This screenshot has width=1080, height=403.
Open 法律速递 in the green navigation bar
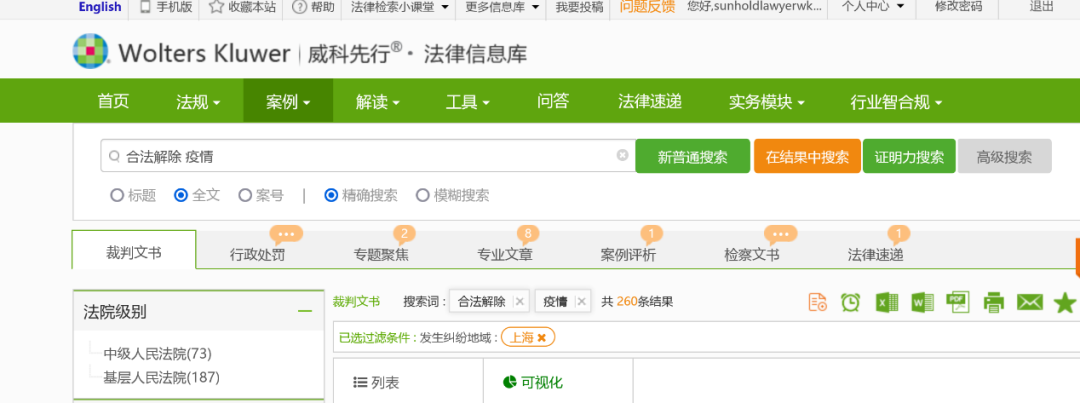pos(650,101)
